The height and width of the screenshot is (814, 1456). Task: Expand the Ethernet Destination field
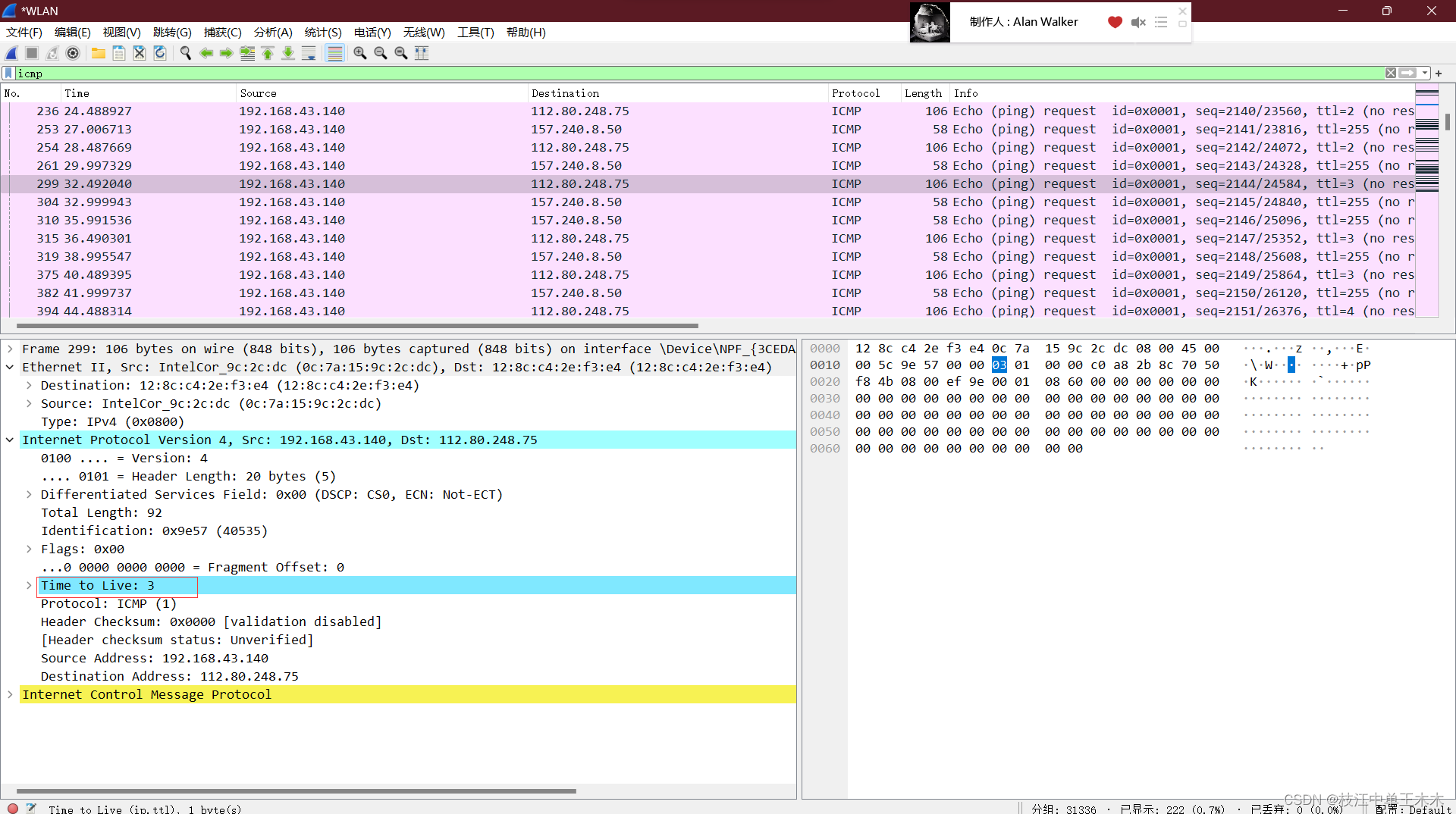(x=29, y=385)
